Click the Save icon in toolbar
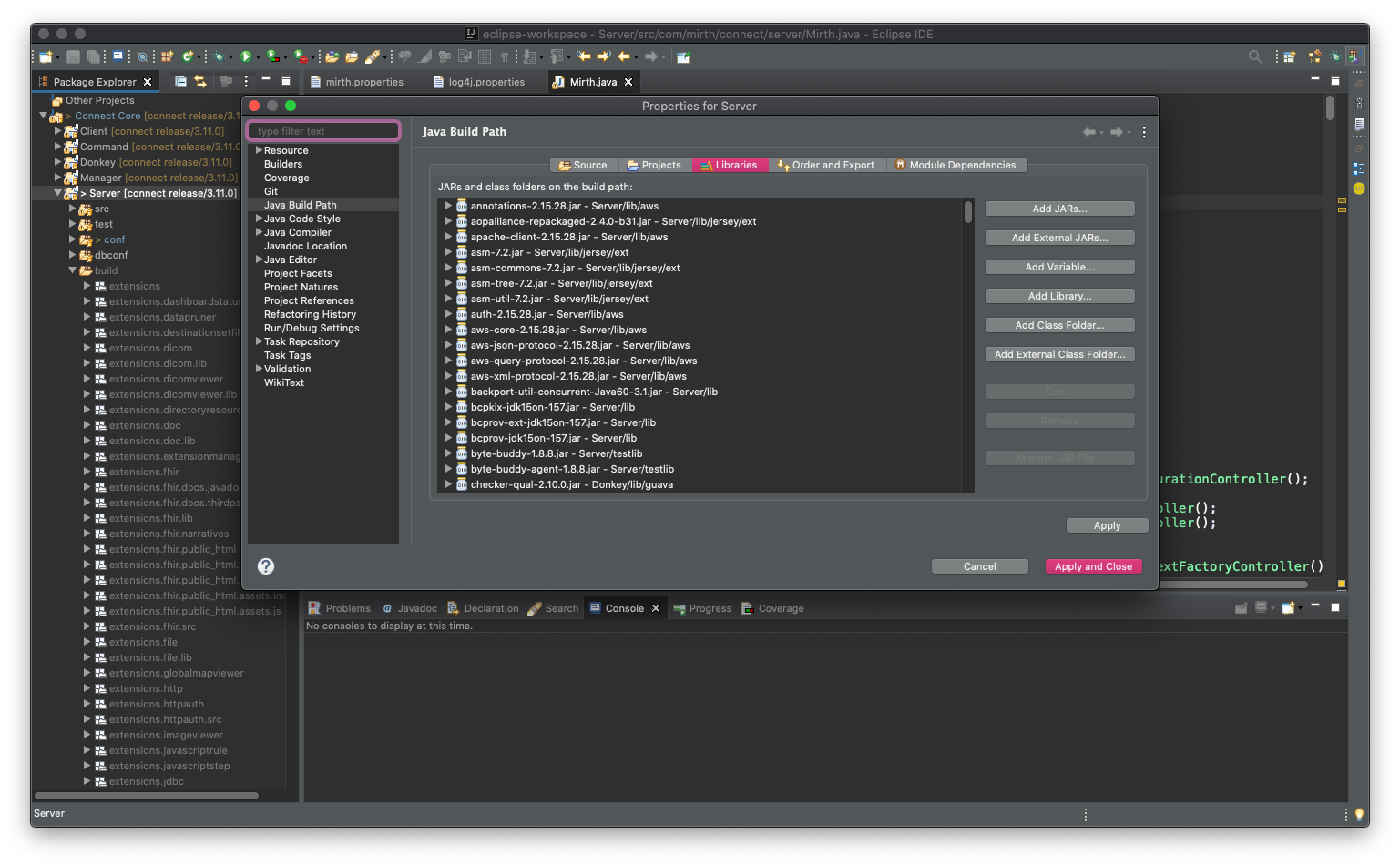 74,56
